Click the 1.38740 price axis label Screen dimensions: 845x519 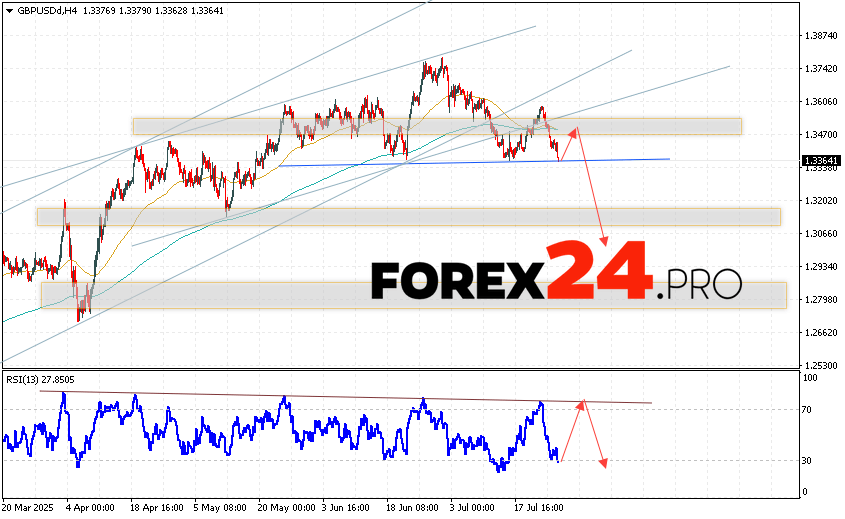[x=820, y=36]
